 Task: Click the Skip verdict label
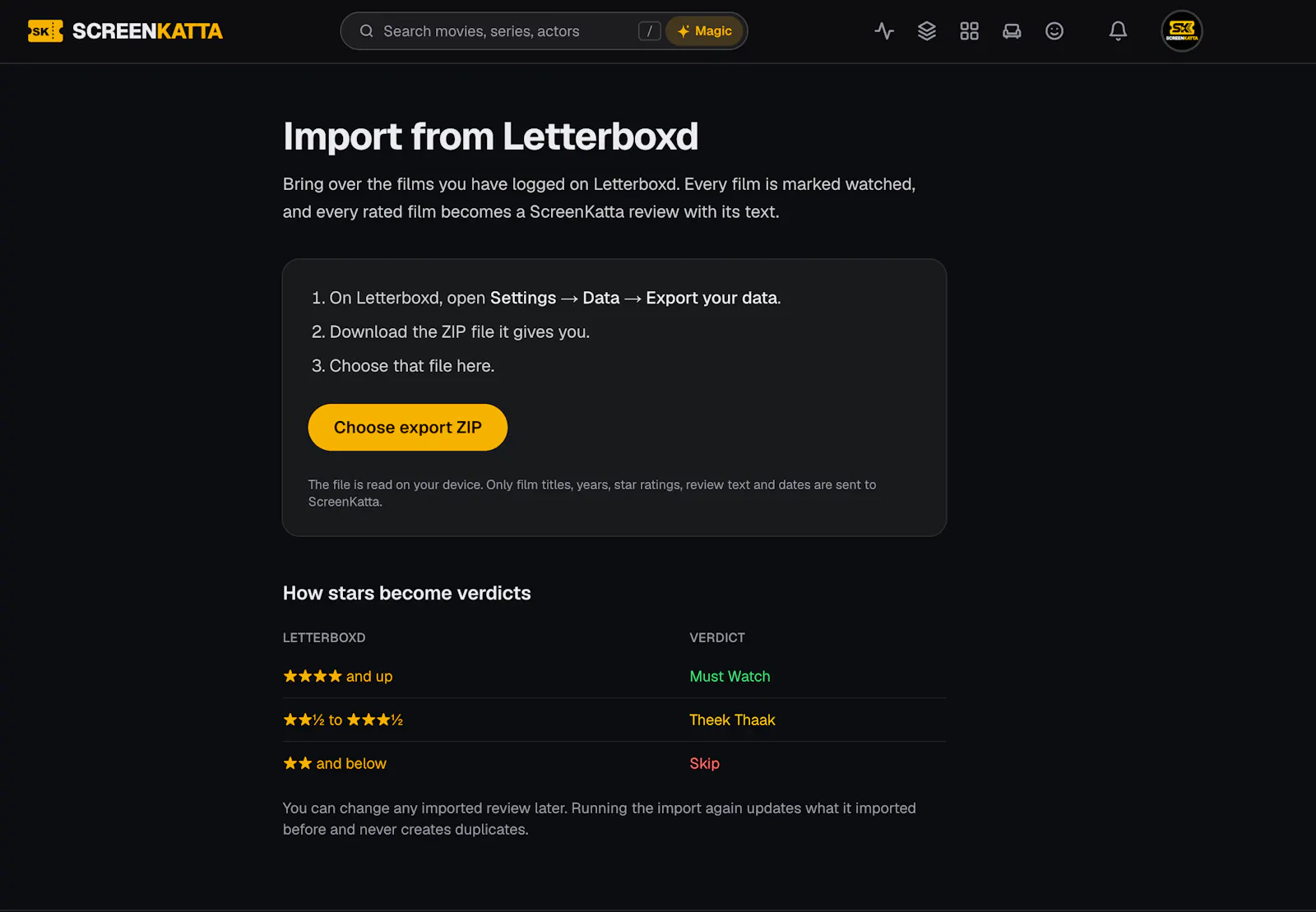pyautogui.click(x=704, y=764)
